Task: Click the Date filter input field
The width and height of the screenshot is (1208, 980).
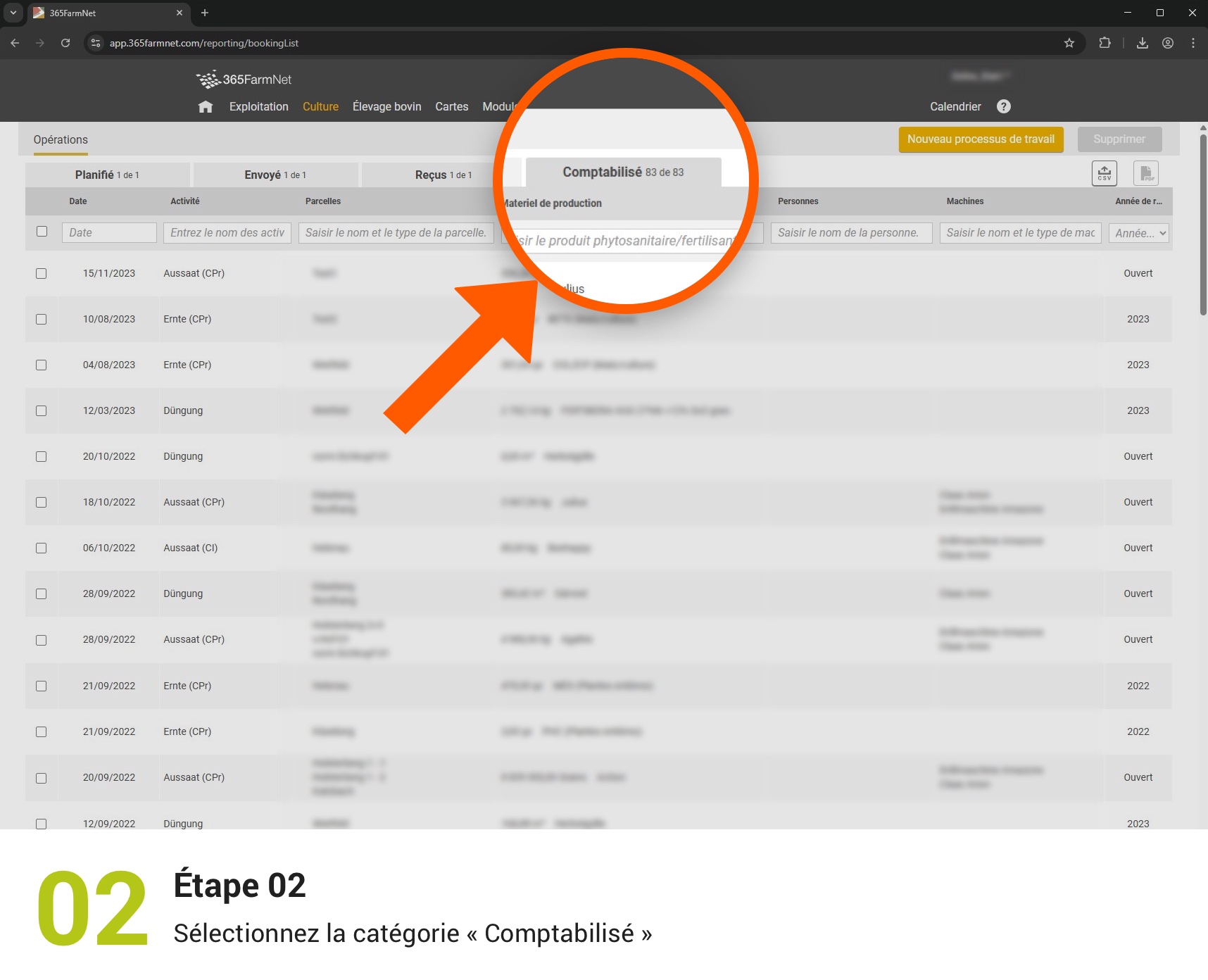Action: (x=109, y=233)
